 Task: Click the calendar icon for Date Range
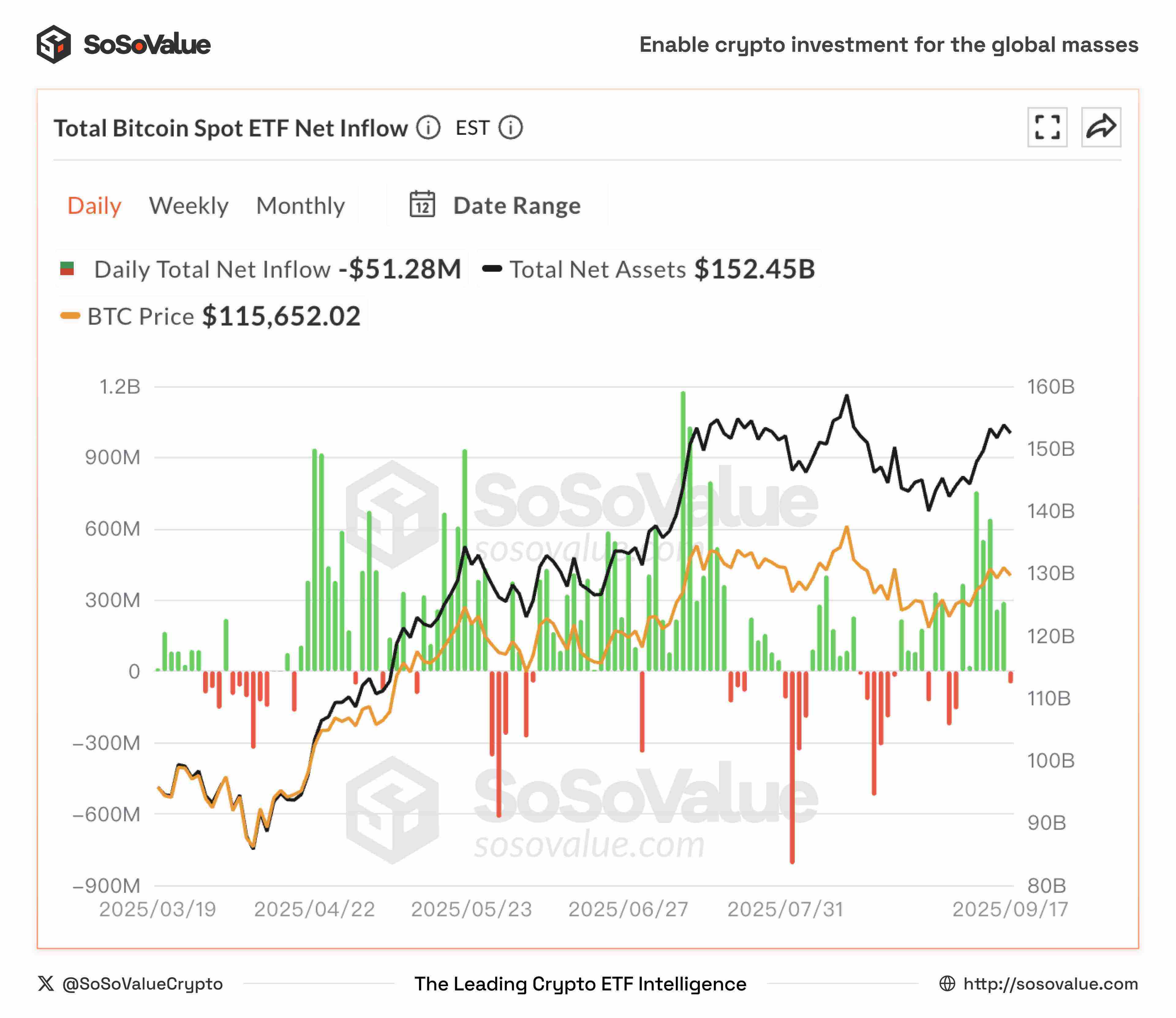(x=422, y=205)
